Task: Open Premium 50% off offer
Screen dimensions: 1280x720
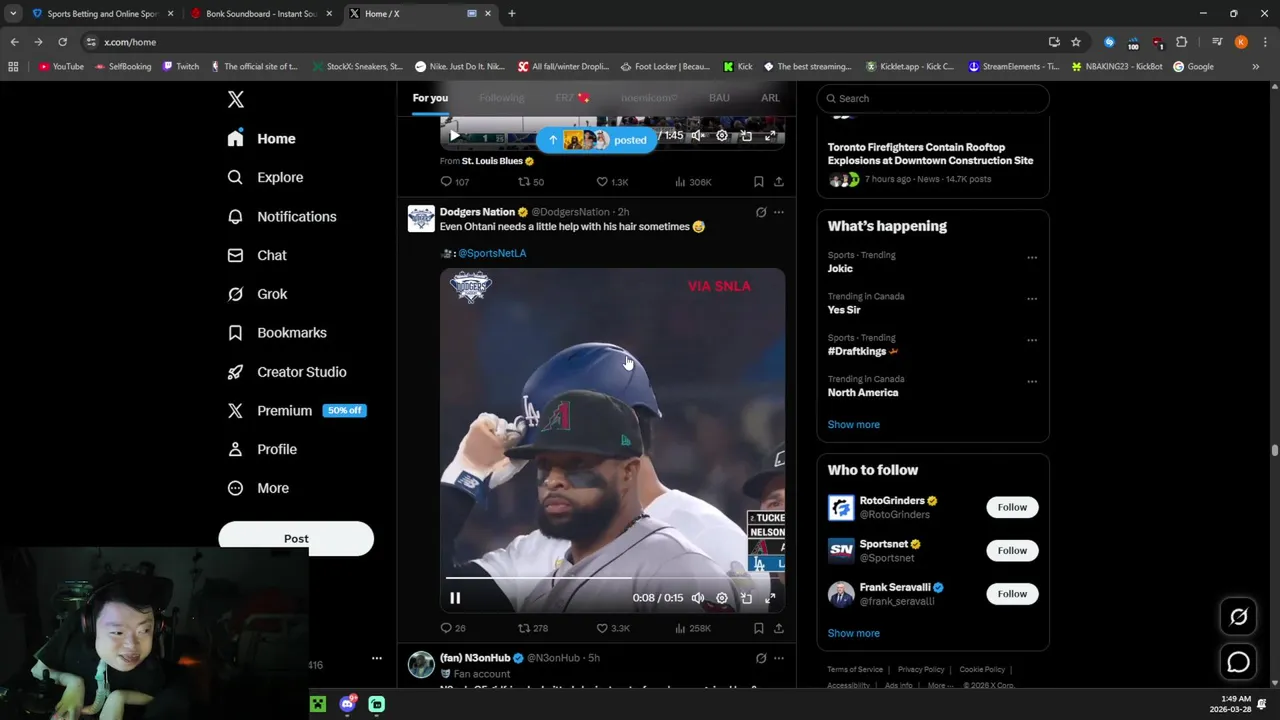Action: coord(297,411)
